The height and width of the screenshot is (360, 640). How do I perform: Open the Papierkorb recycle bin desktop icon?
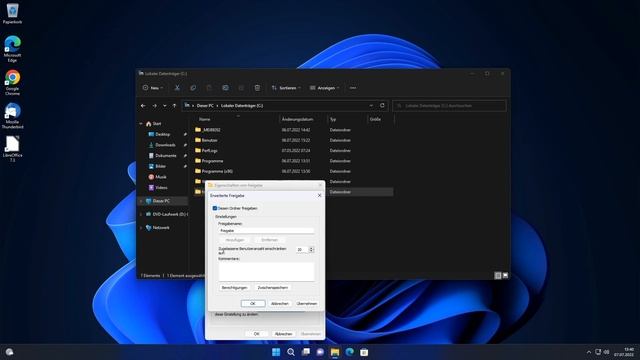(x=12, y=13)
